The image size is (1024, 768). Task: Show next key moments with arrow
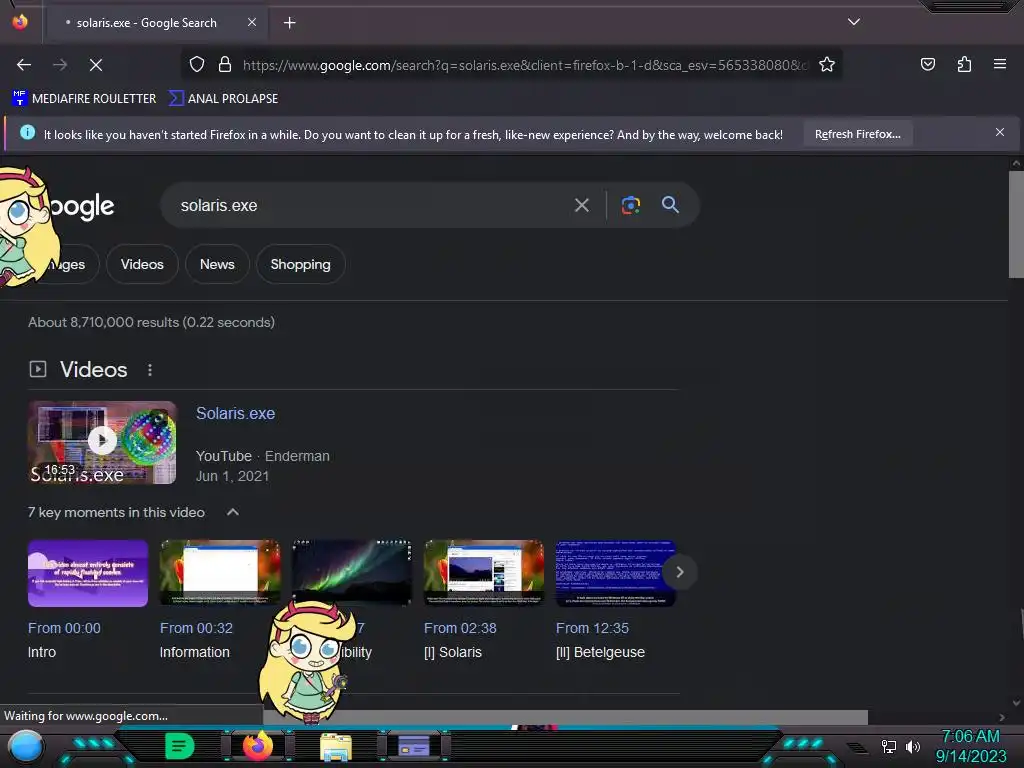click(679, 572)
